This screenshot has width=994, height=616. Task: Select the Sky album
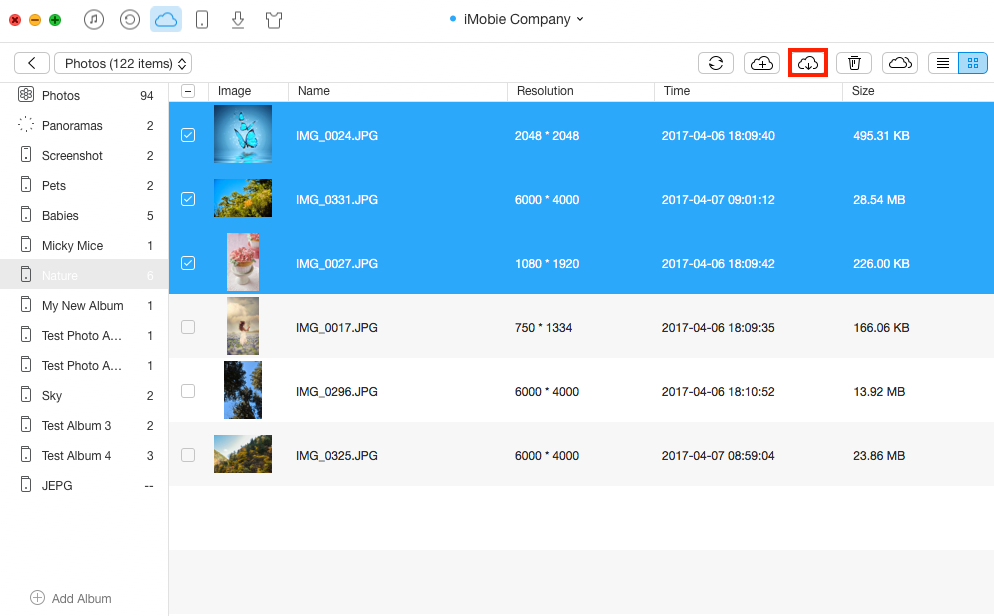84,395
